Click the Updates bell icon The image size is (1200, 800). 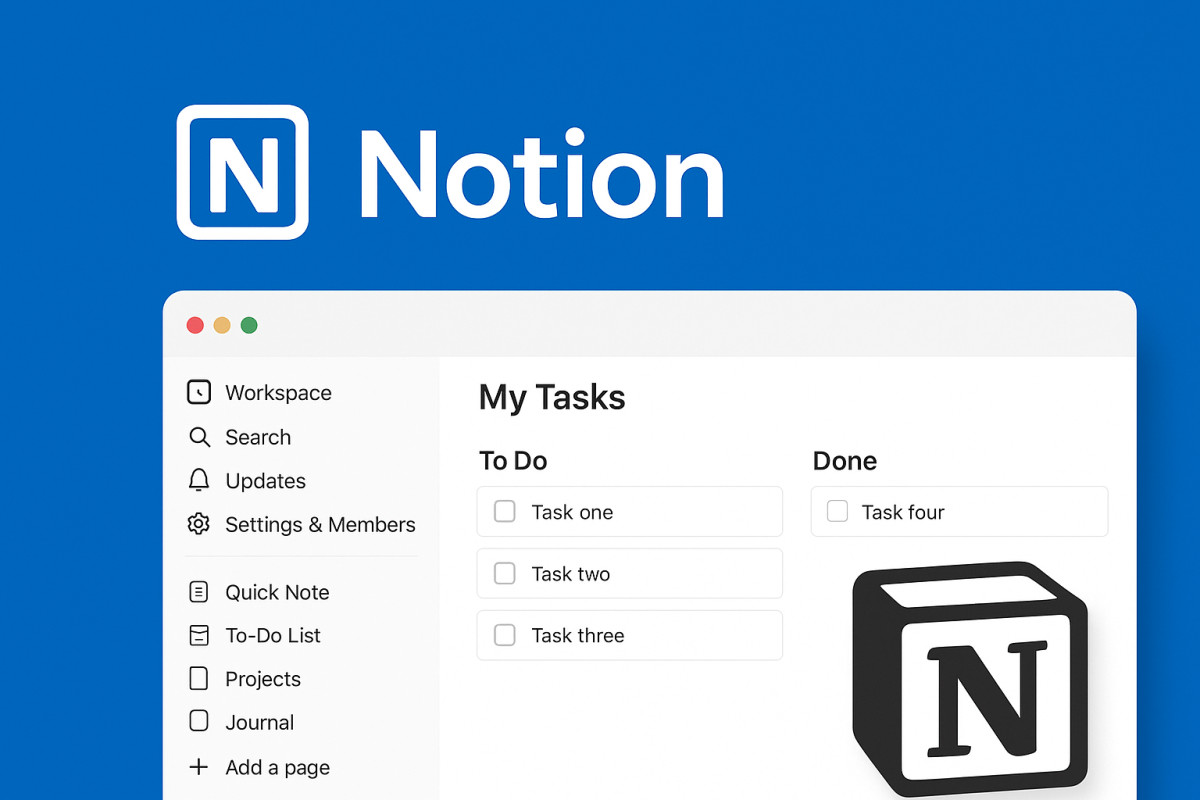coord(199,481)
